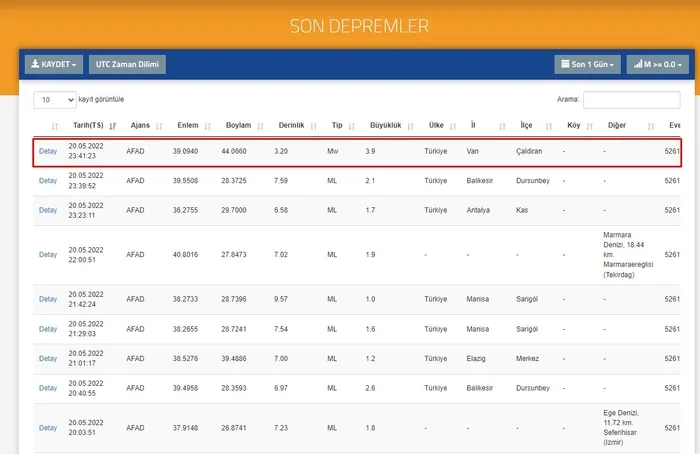Open Detay for the 21:29:03 Manisa earthquake
This screenshot has height=454, width=700.
click(48, 329)
